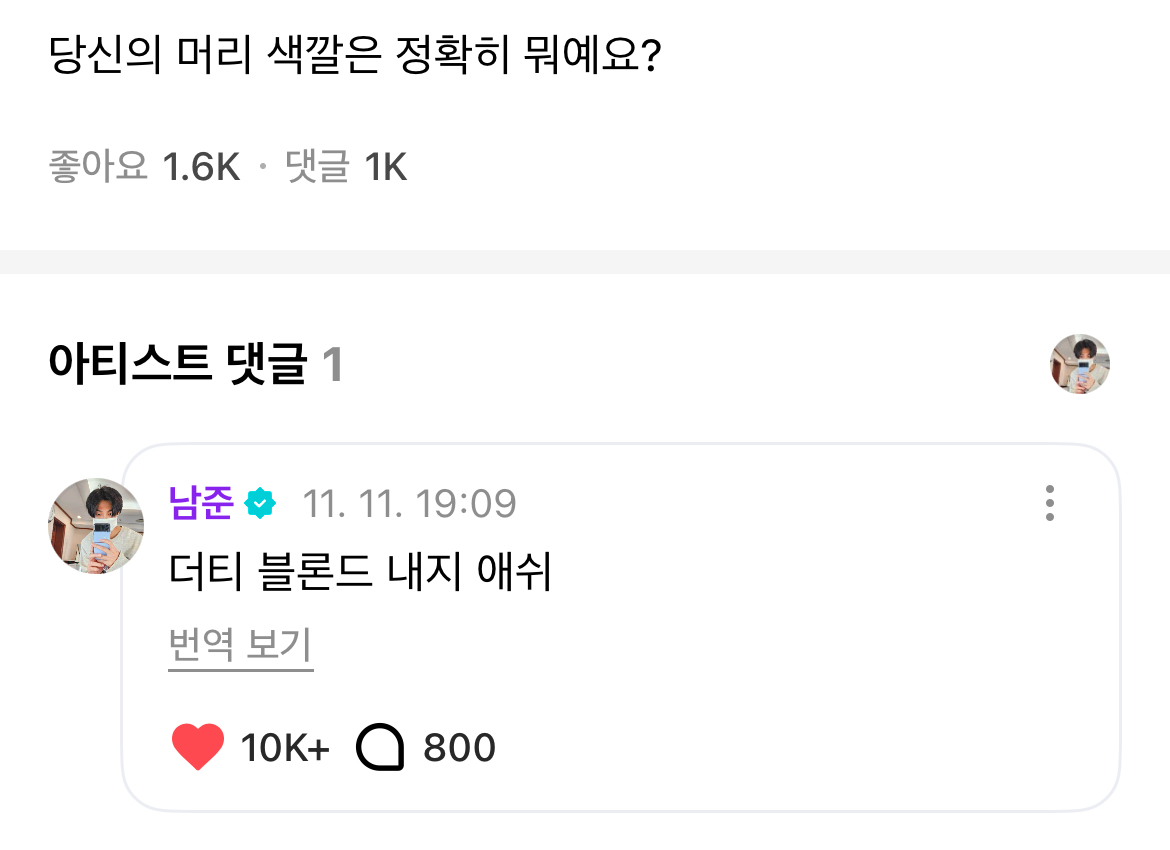The height and width of the screenshot is (850, 1170).
Task: Click the verified badge next to 남준
Action: click(260, 503)
